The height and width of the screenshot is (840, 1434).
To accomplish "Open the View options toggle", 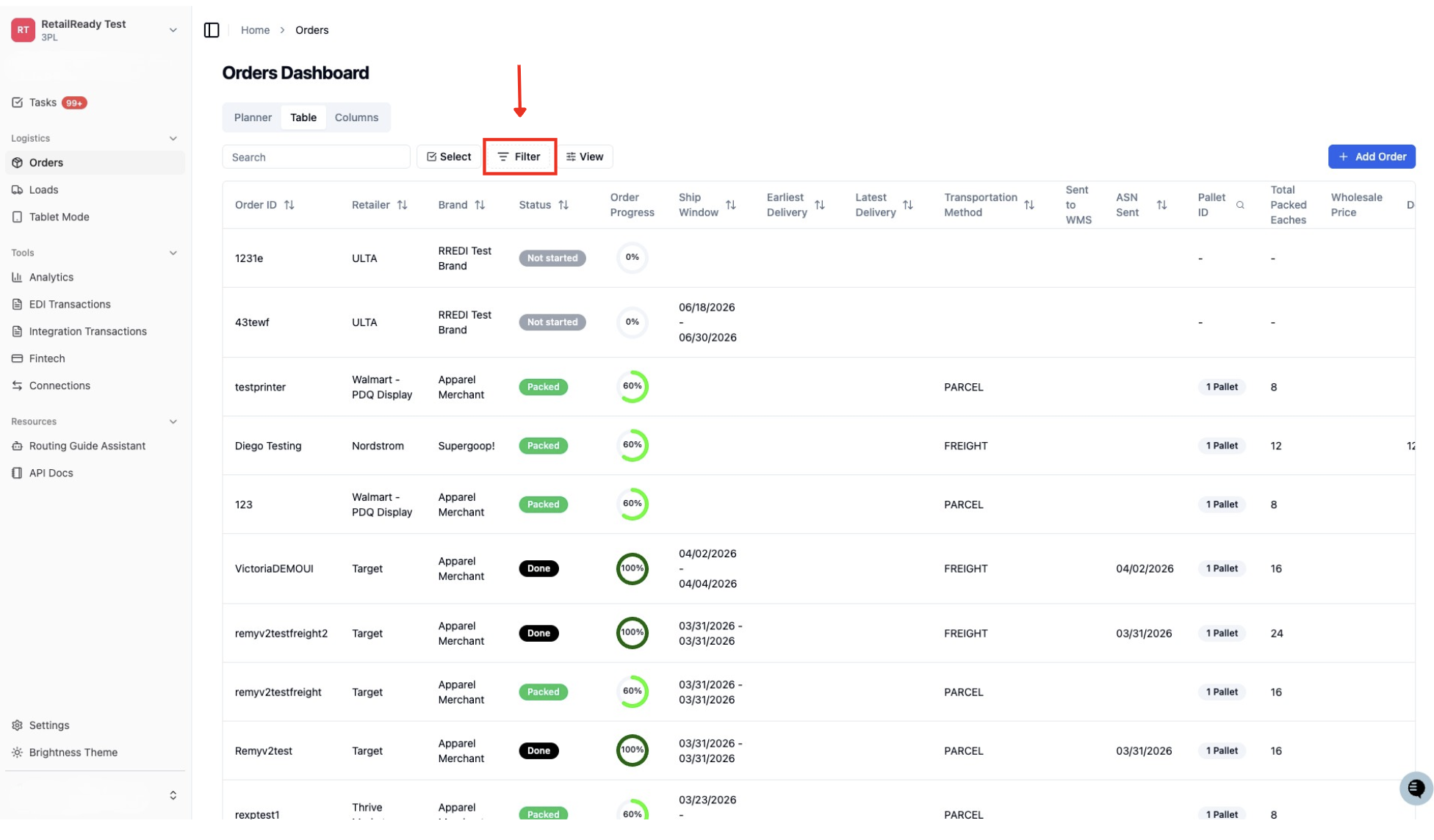I will pos(585,157).
